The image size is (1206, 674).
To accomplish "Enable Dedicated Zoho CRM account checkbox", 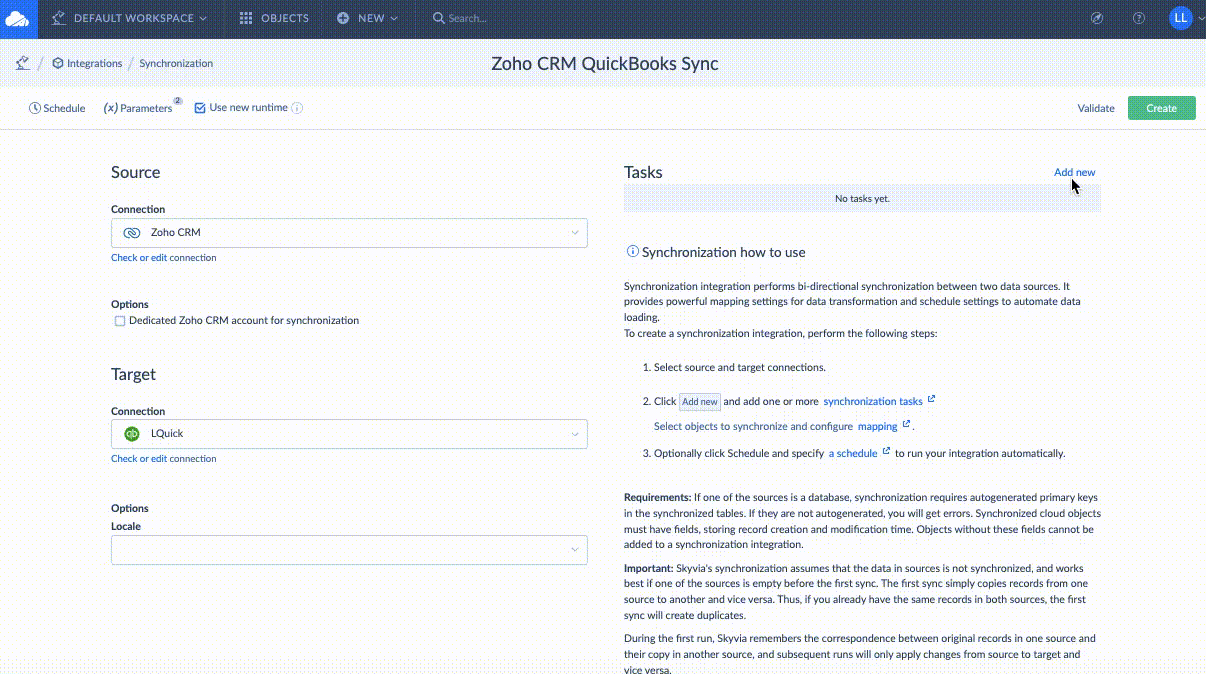I will pos(120,321).
